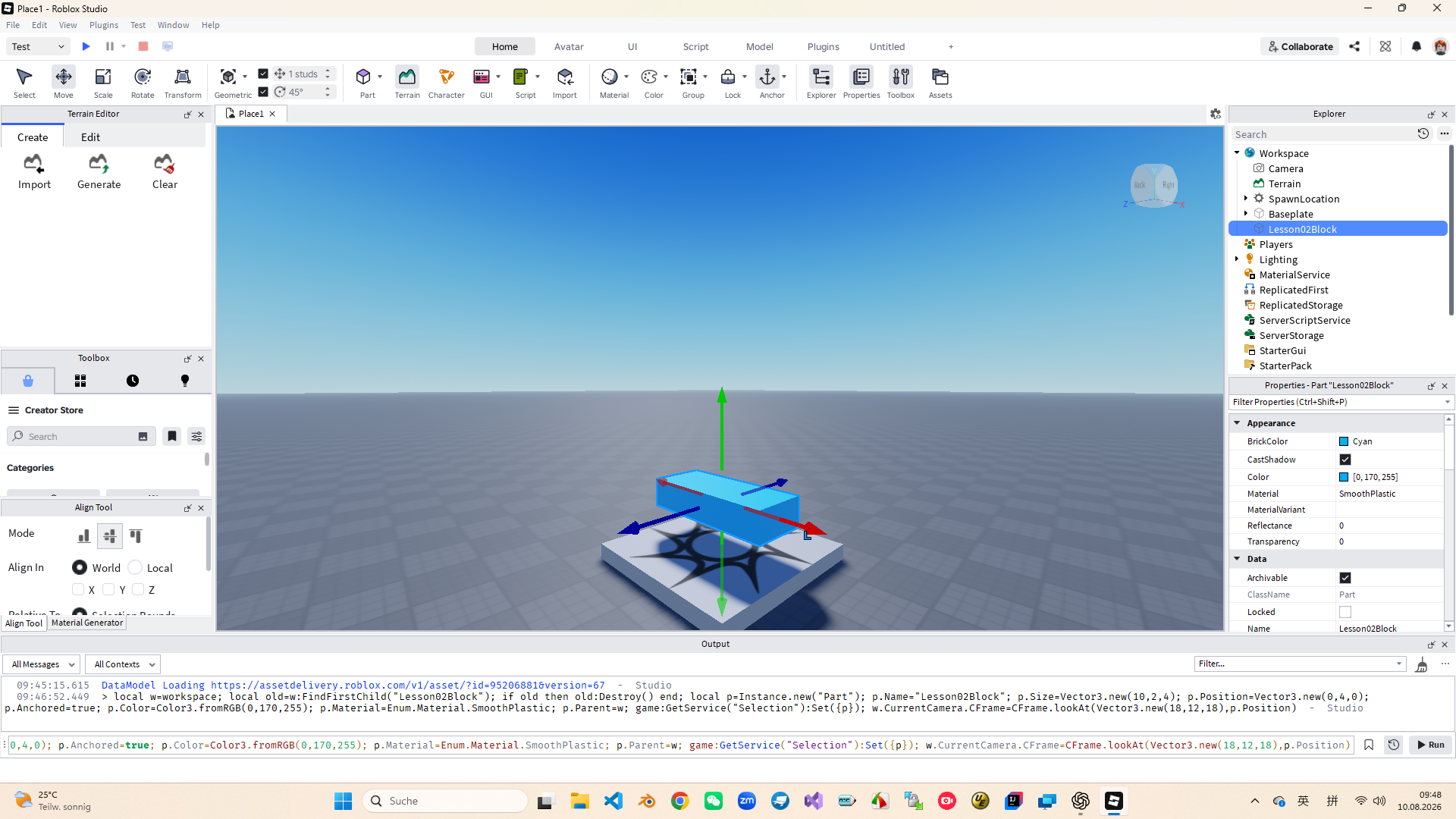Expand the Baseplate node
Image resolution: width=1456 pixels, height=819 pixels.
pyautogui.click(x=1246, y=214)
